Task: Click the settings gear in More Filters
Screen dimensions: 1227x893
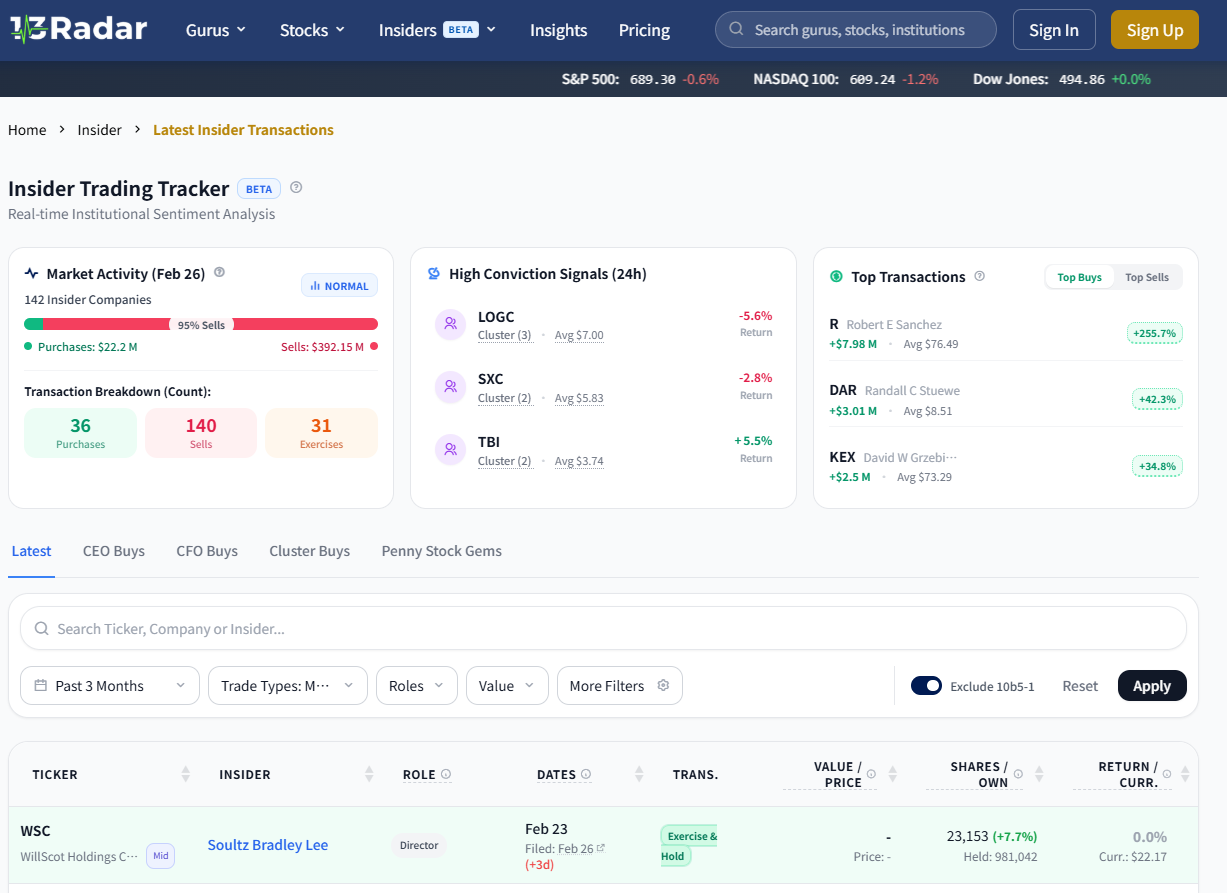Action: 663,686
